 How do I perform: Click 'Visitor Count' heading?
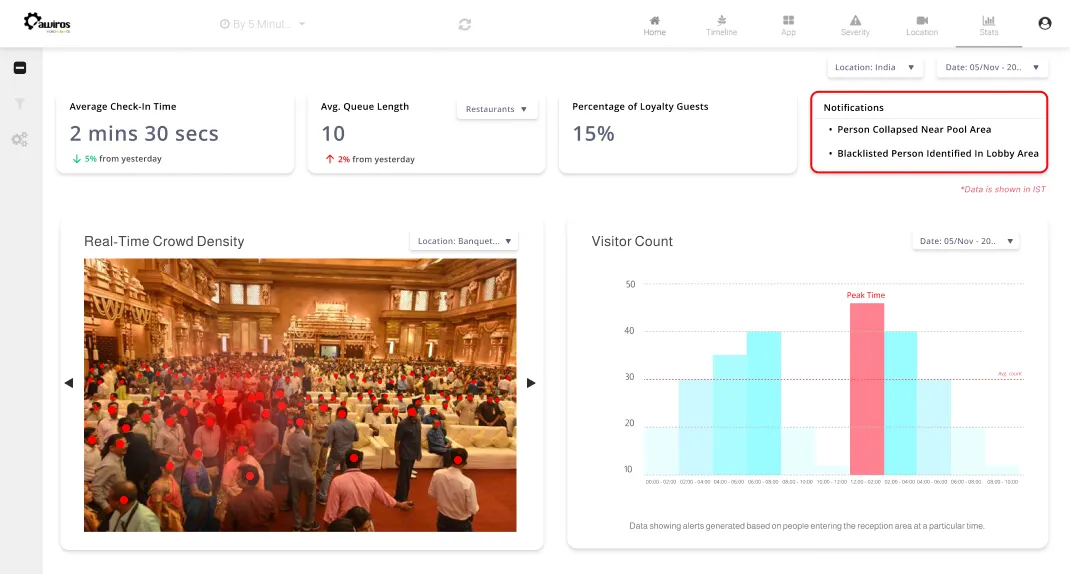[632, 241]
